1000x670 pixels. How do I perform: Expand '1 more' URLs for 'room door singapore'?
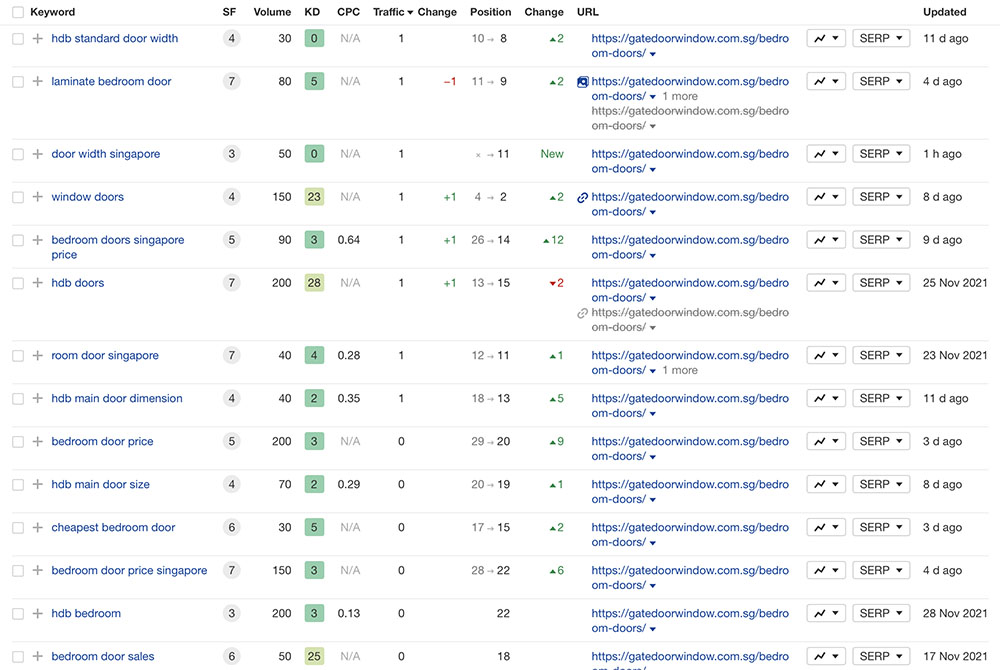(679, 370)
